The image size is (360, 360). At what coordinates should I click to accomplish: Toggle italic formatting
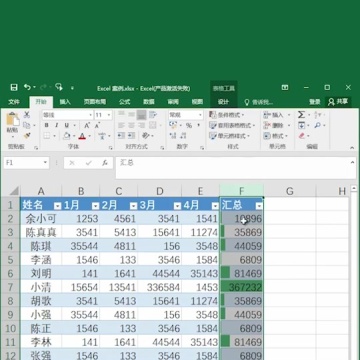[57, 125]
